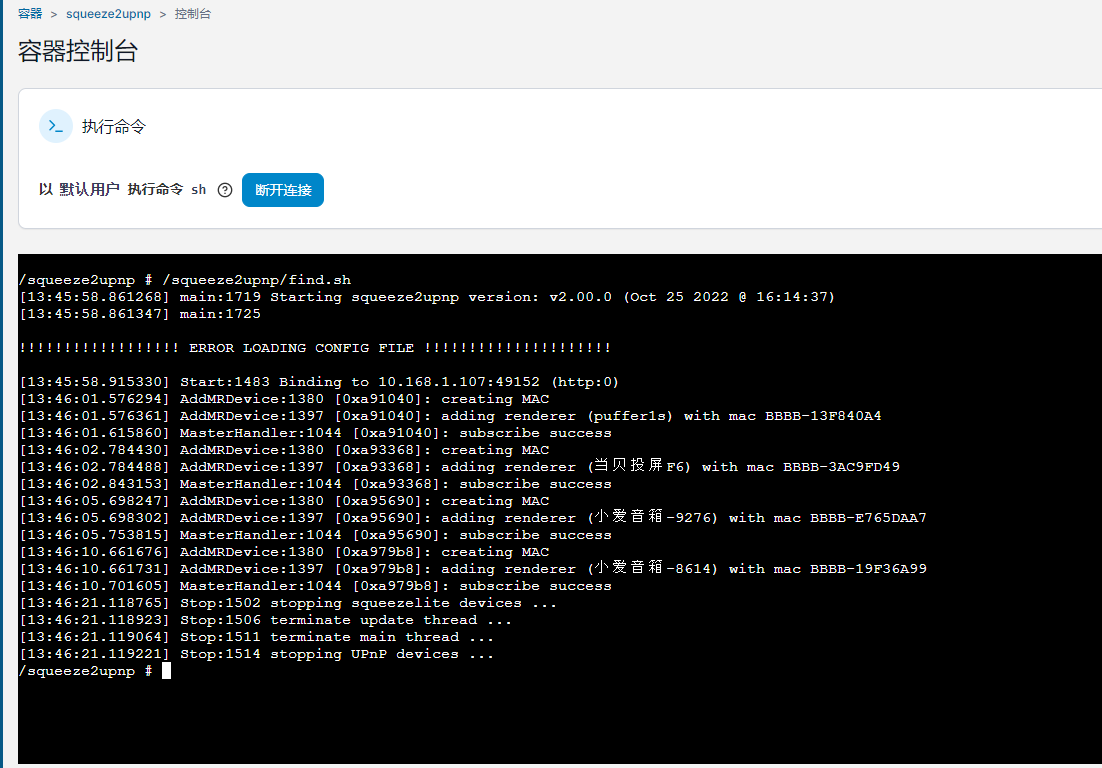
Task: Click the help question-mark icon beside sh
Action: [x=225, y=190]
